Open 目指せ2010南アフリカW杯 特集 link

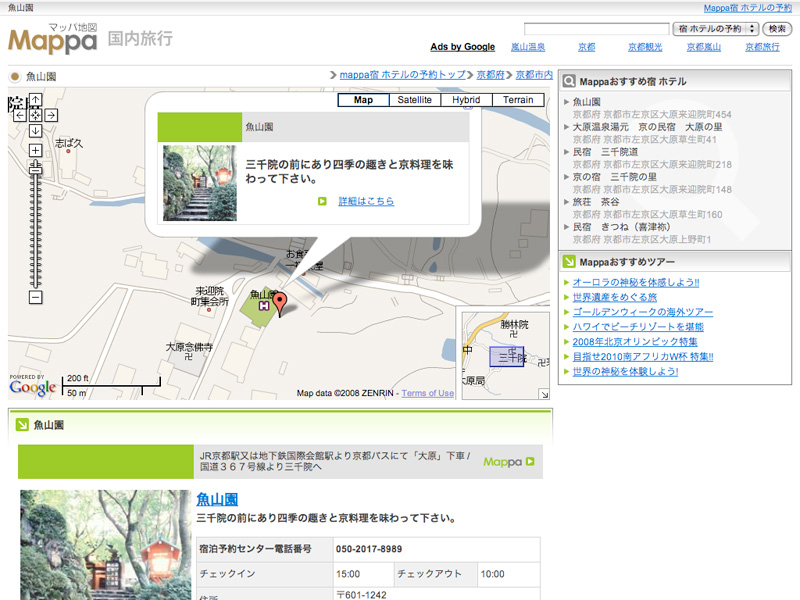click(x=643, y=356)
